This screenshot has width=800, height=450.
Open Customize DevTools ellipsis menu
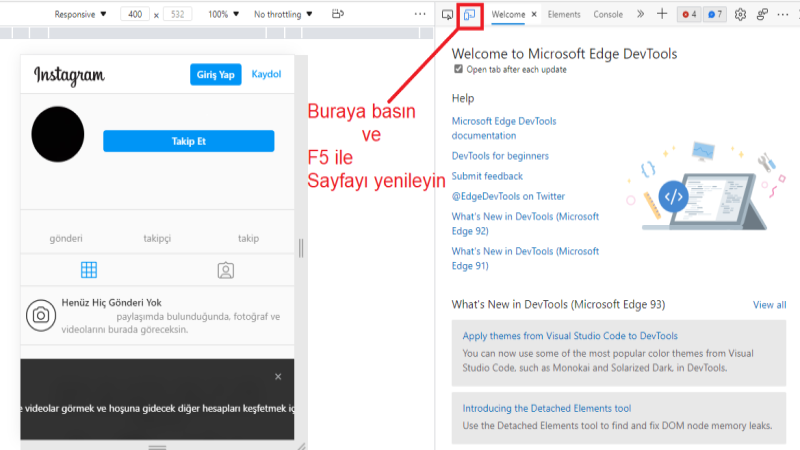click(783, 15)
